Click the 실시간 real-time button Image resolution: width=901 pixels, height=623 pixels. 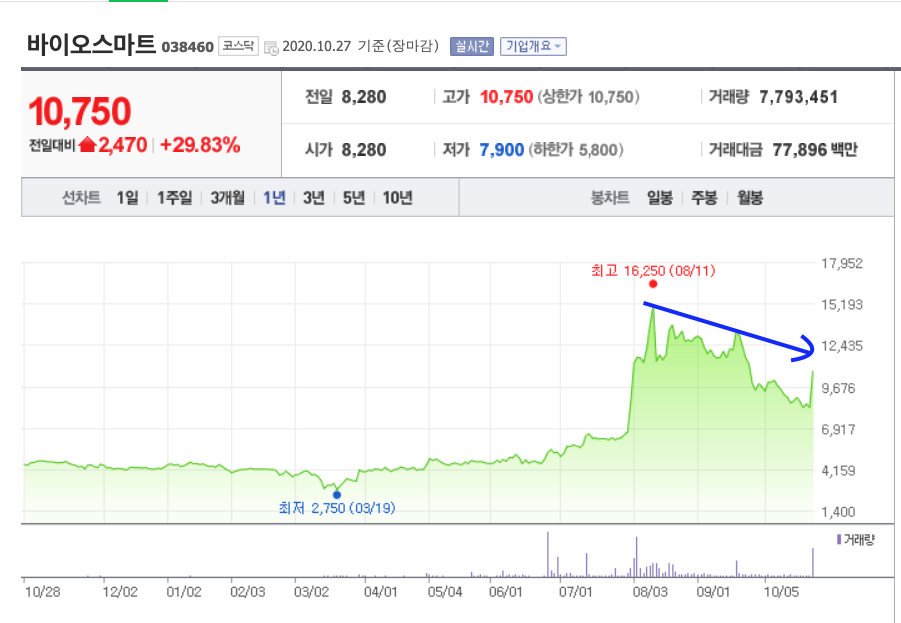click(472, 47)
